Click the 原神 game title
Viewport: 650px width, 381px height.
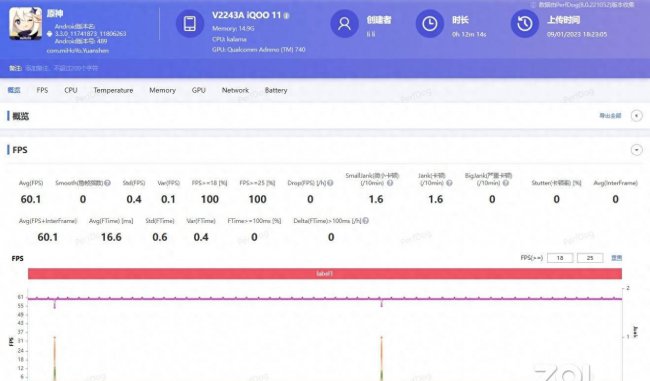[x=55, y=13]
